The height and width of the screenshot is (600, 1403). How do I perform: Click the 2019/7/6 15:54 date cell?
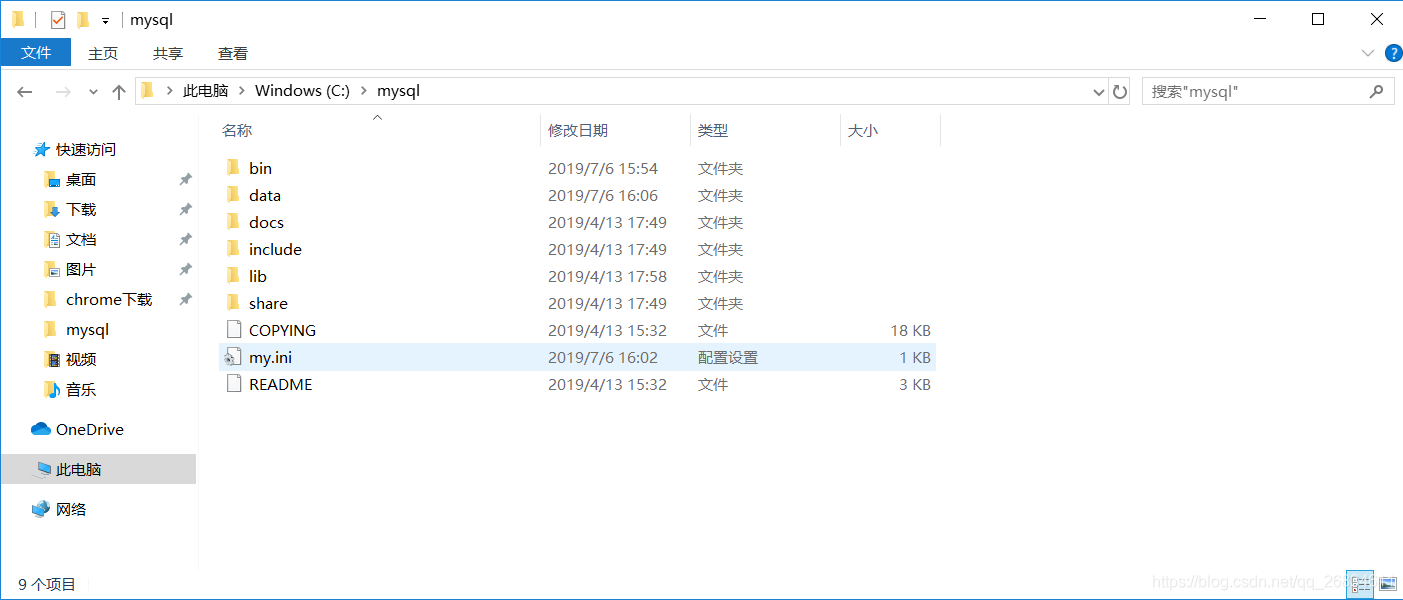point(603,168)
